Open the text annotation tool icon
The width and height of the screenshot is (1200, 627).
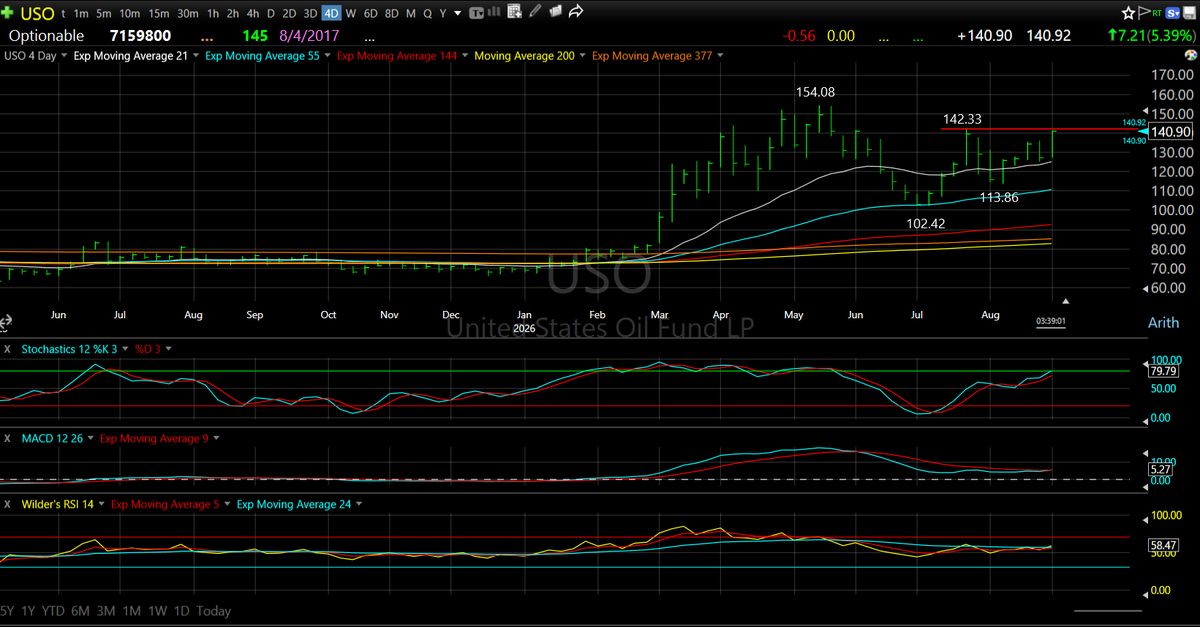coord(477,13)
